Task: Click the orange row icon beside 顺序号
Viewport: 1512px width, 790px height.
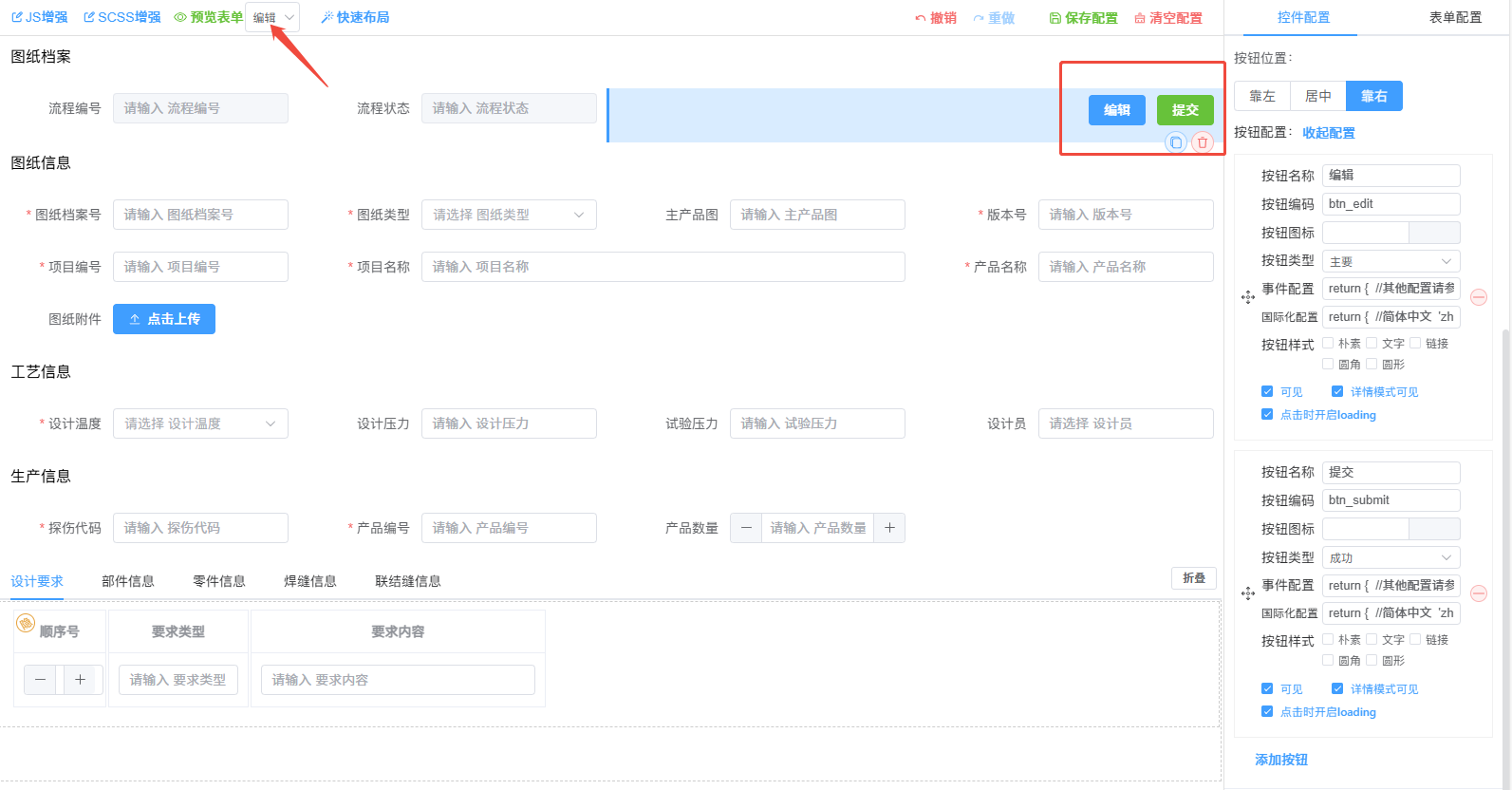Action: pos(26,623)
